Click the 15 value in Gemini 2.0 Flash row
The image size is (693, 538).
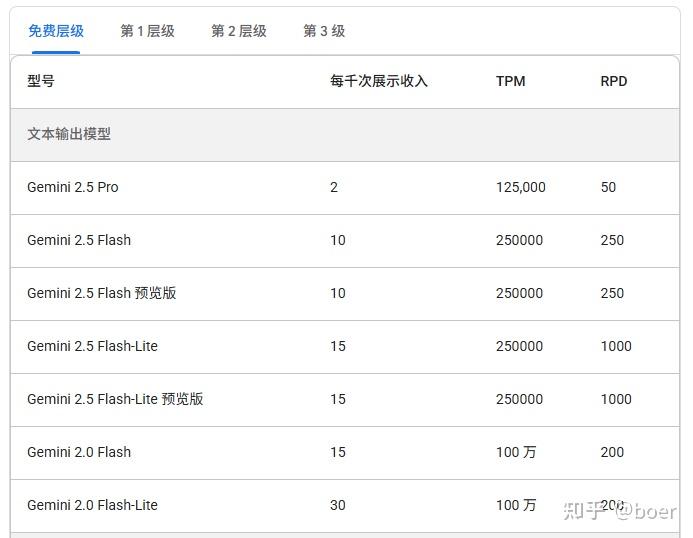click(x=338, y=452)
